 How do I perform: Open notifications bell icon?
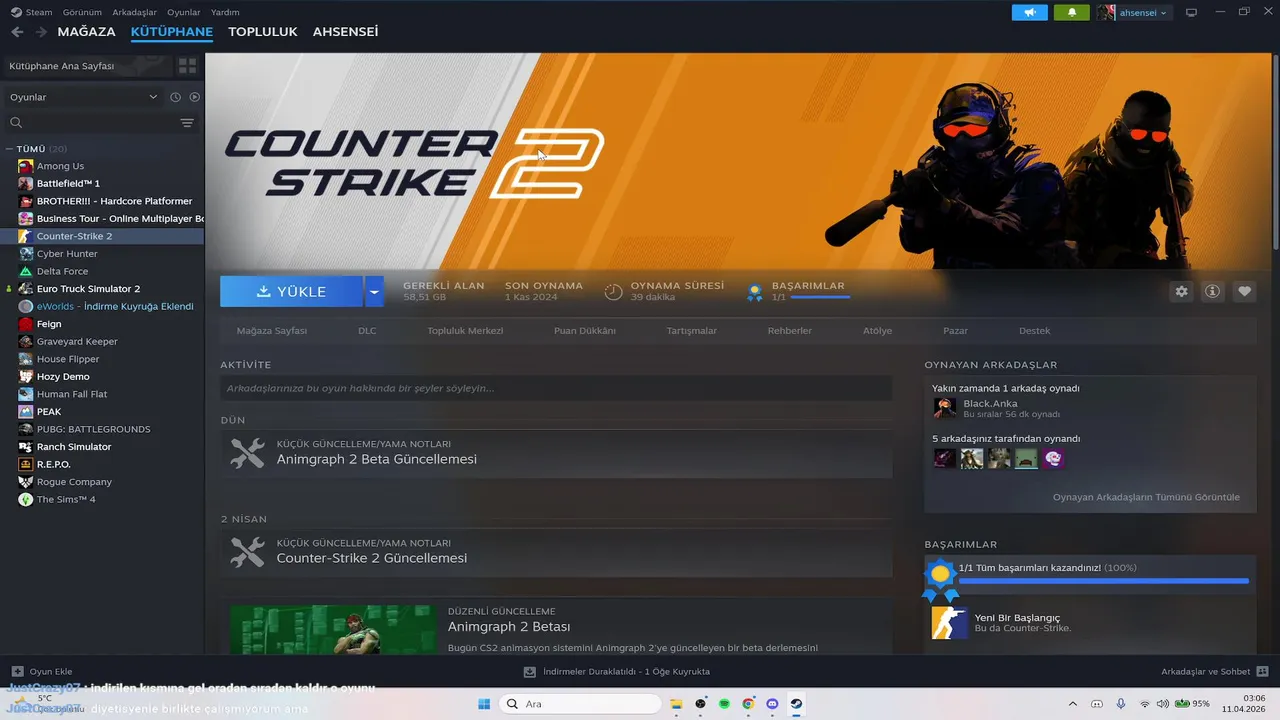(x=1072, y=12)
